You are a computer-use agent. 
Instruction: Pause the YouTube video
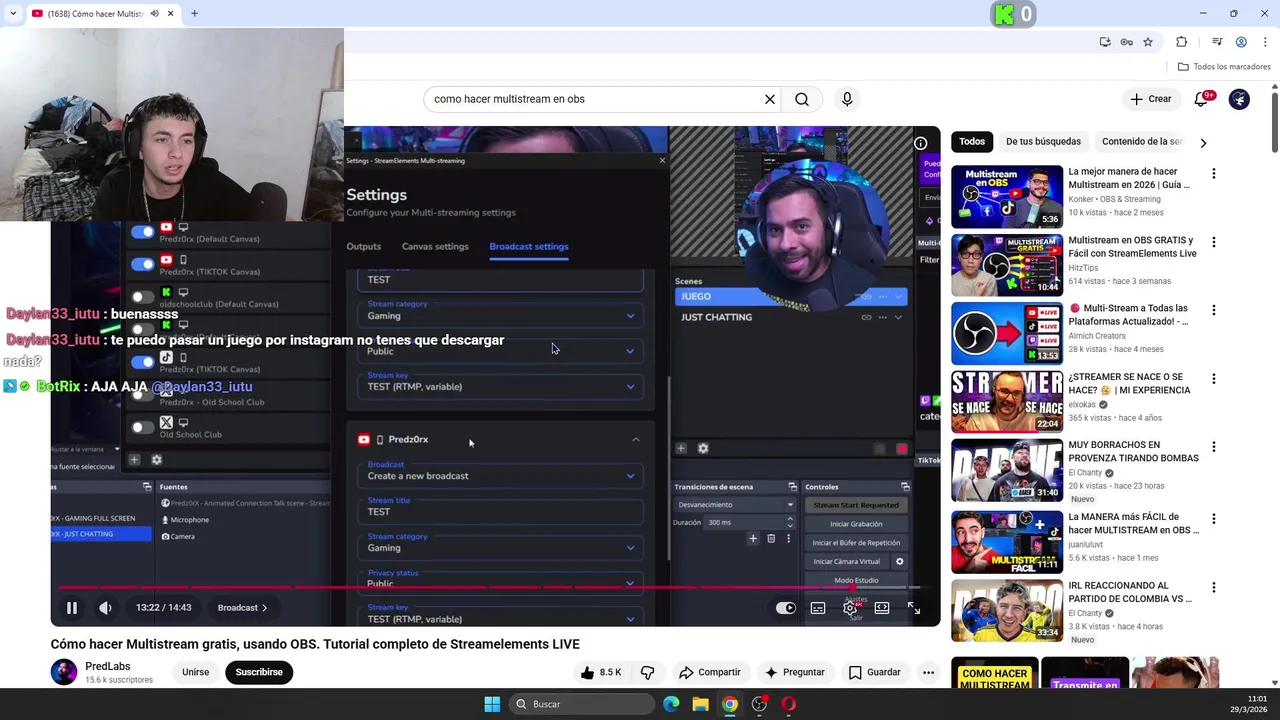[72, 608]
